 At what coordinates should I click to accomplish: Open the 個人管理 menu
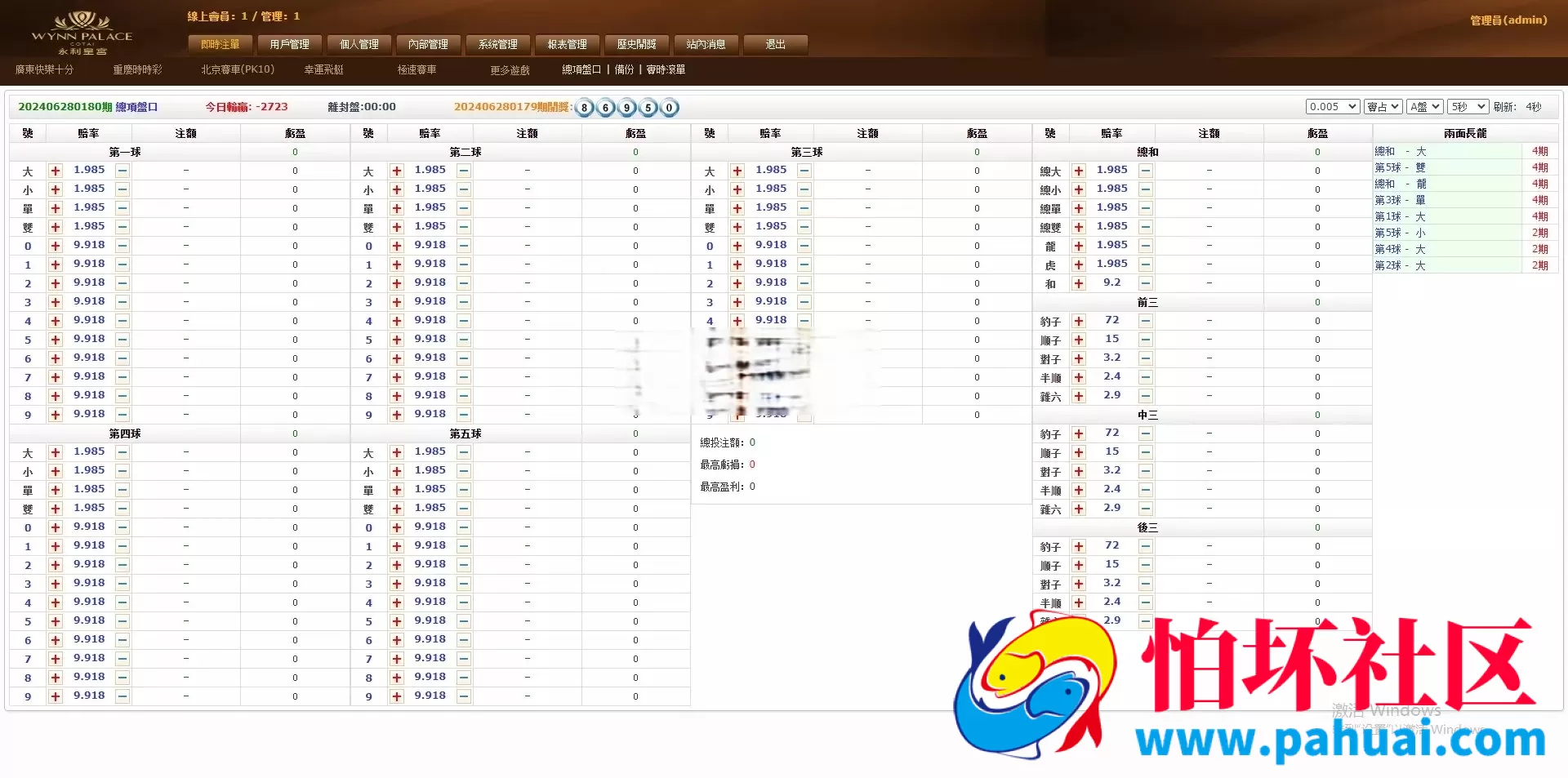click(359, 44)
